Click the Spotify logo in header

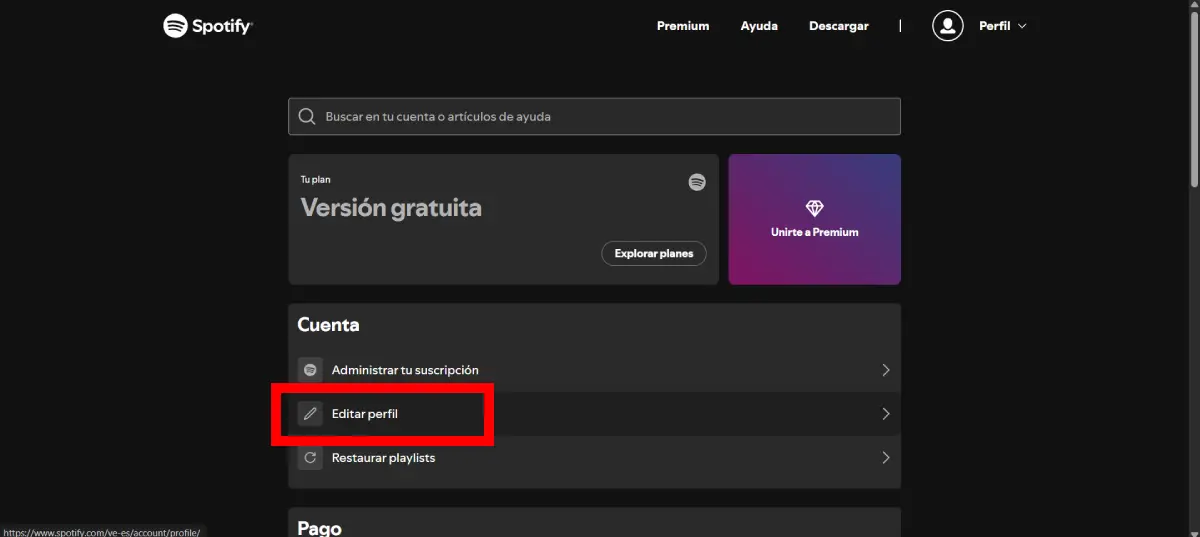208,26
